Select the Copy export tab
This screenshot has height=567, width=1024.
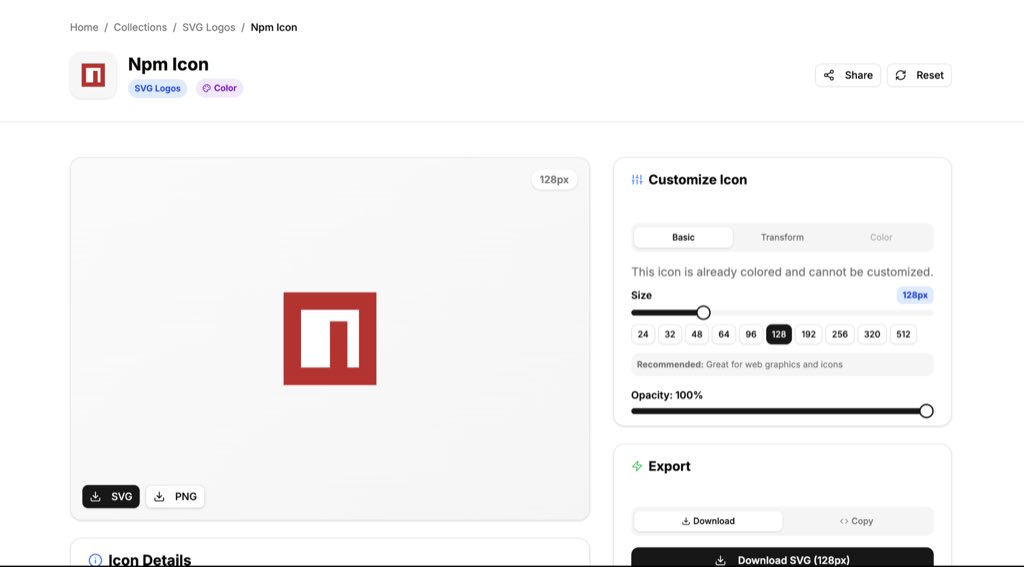tap(856, 521)
